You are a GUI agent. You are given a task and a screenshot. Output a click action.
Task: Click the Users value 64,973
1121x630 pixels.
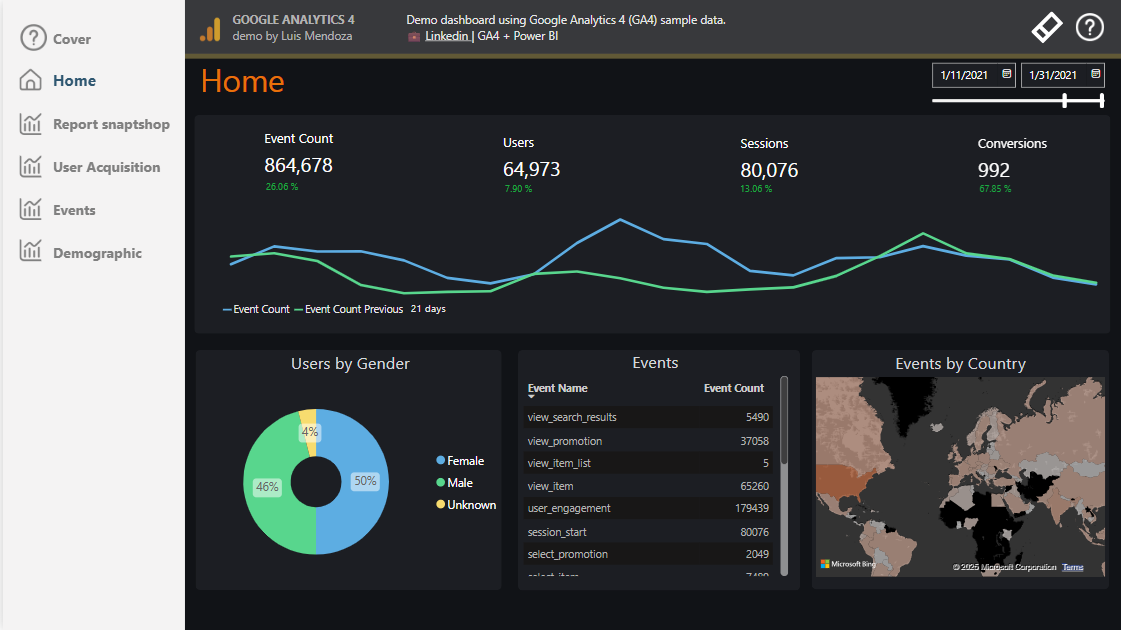pos(531,169)
